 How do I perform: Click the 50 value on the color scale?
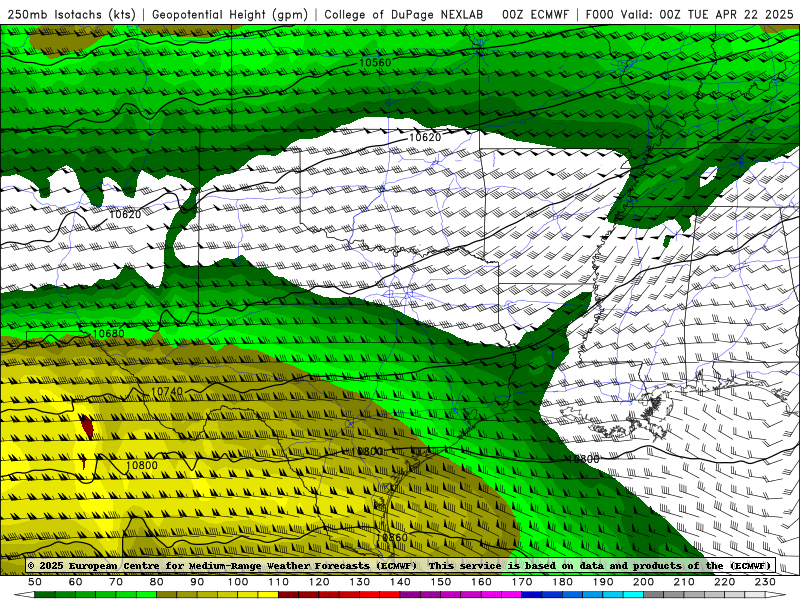(35, 582)
